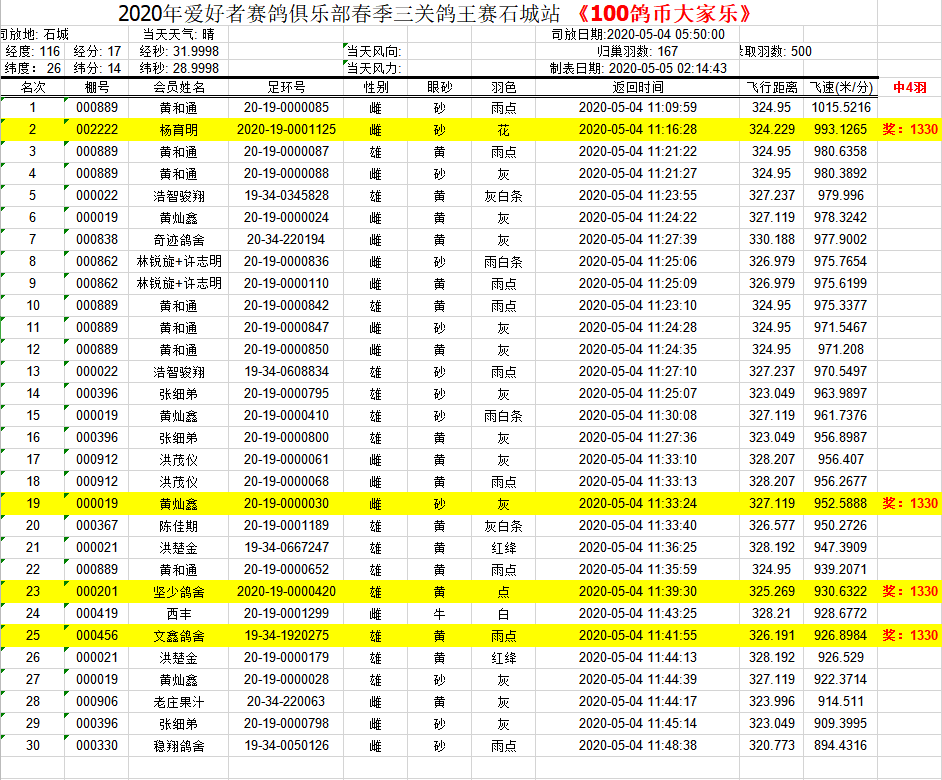Select member name 西丰
The height and width of the screenshot is (780, 942).
pyautogui.click(x=179, y=614)
